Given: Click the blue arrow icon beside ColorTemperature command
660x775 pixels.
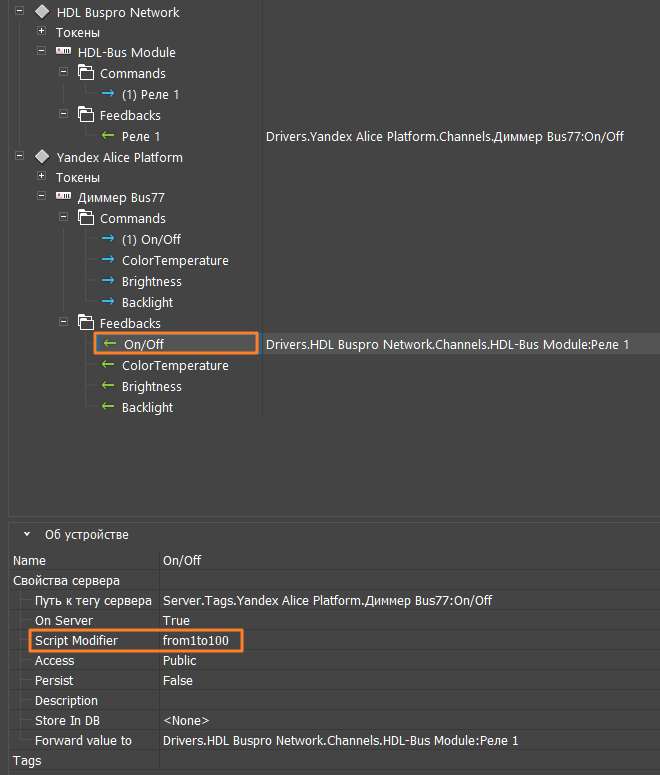Looking at the screenshot, I should pyautogui.click(x=109, y=260).
